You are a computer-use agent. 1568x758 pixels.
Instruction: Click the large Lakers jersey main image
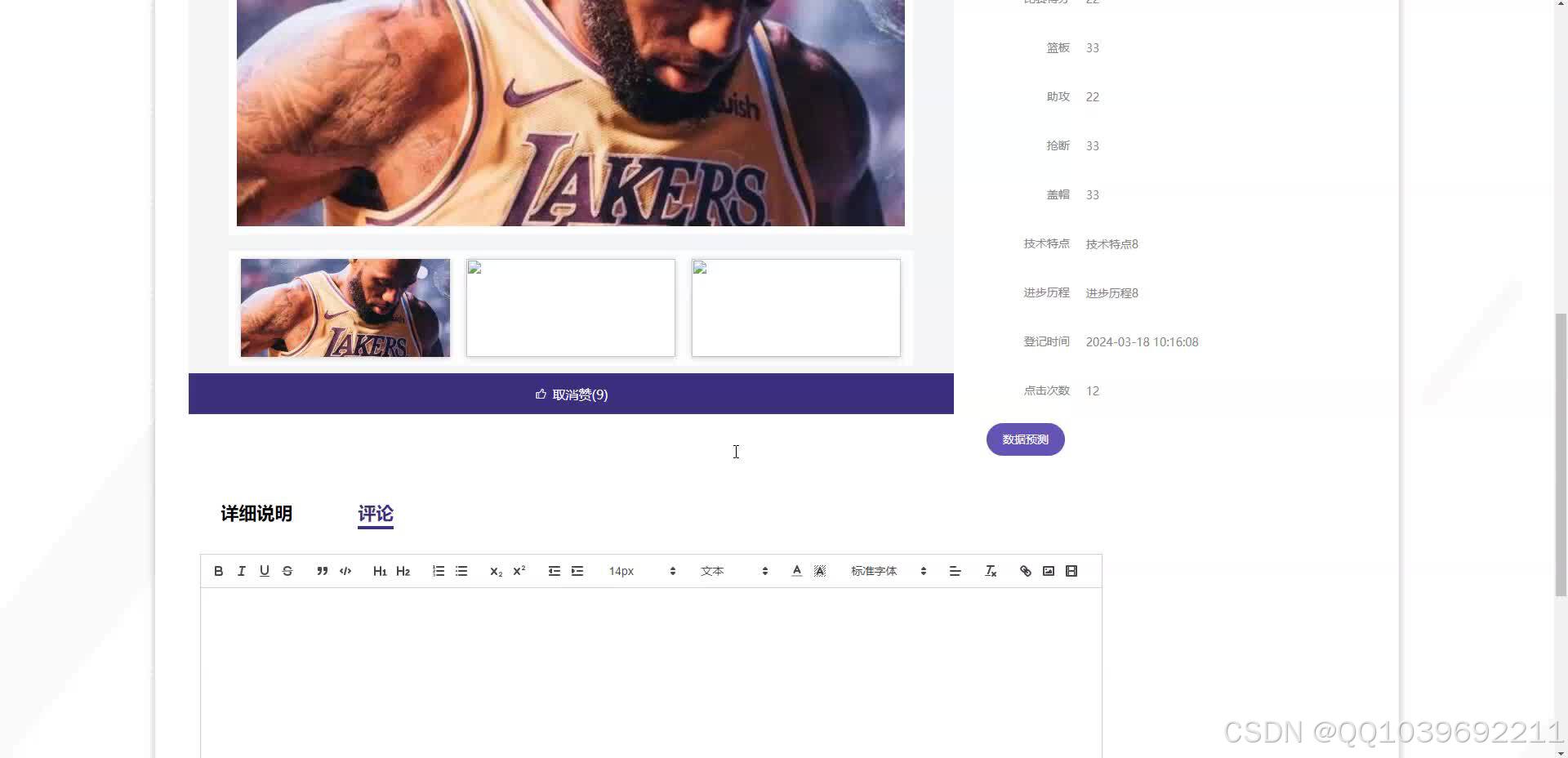point(571,113)
